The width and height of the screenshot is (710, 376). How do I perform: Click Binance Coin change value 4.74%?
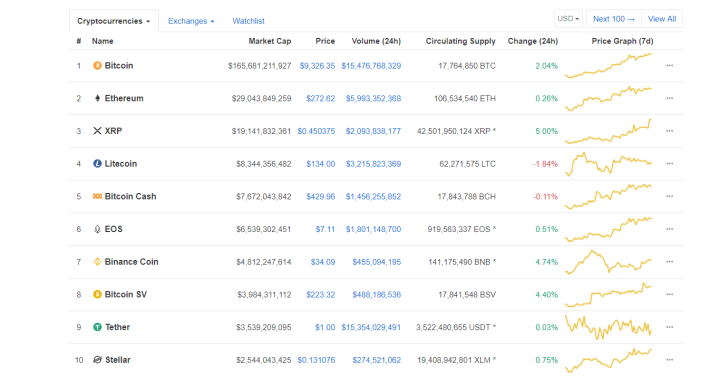click(547, 262)
